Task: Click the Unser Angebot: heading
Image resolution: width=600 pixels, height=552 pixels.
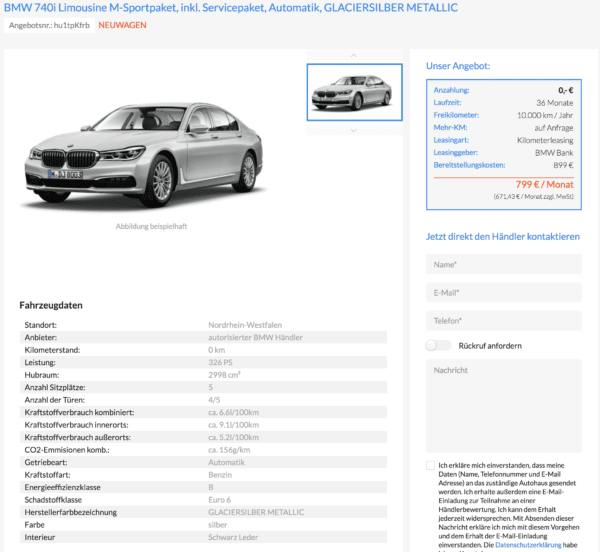Action: (x=458, y=66)
